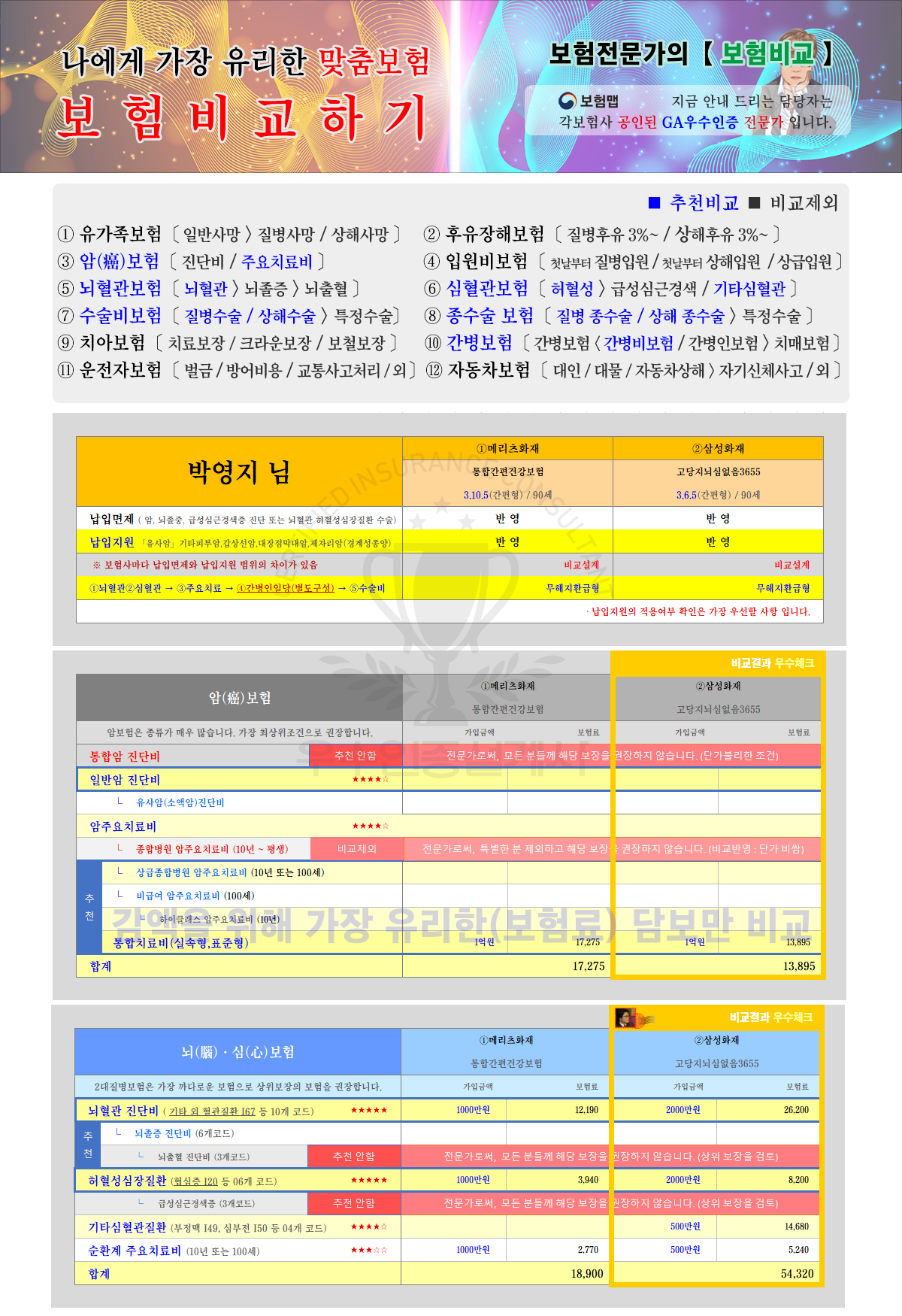Click the 5,240 premium in the 순환계 주요치료비 row
Viewport: 902px width, 1316px height.
pos(799,1250)
